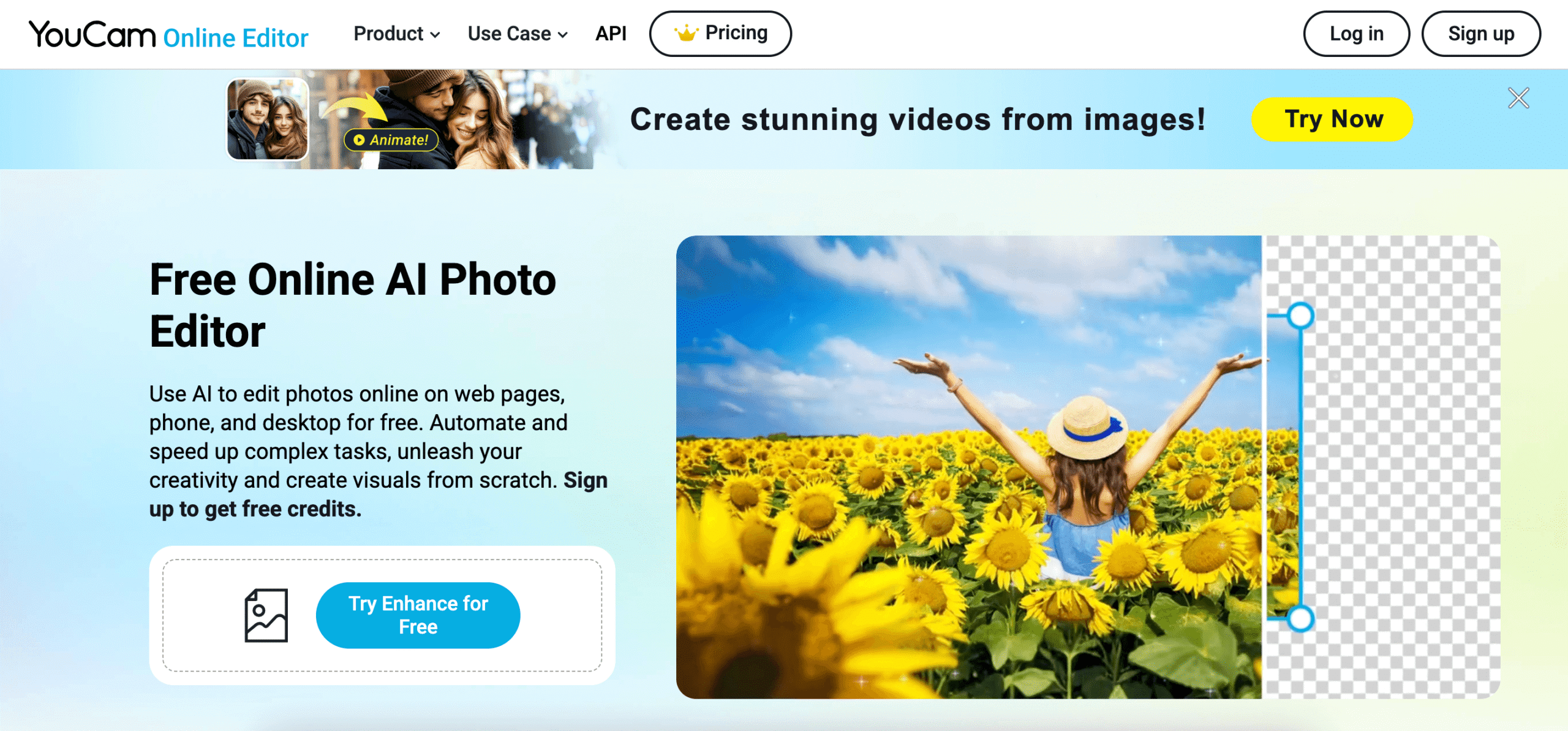1568x731 pixels.
Task: Expand the Use Case dropdown menu
Action: click(x=518, y=34)
